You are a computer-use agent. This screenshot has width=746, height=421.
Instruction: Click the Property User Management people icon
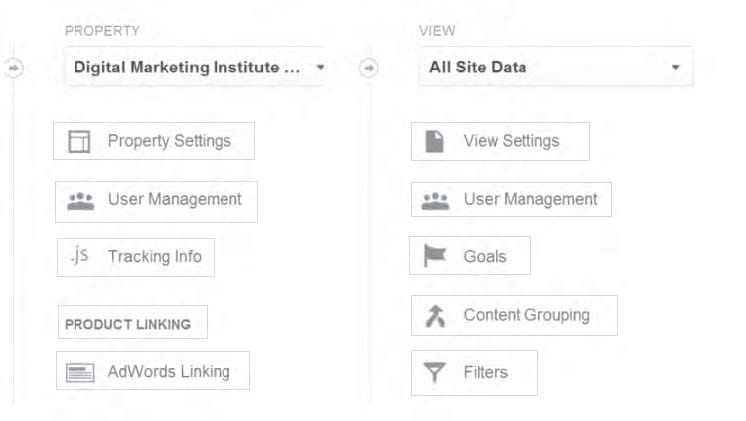(x=80, y=201)
